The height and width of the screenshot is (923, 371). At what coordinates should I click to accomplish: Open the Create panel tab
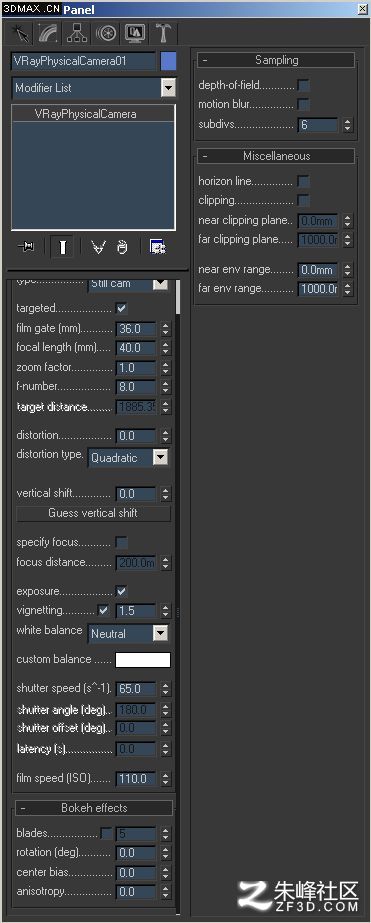pyautogui.click(x=22, y=34)
